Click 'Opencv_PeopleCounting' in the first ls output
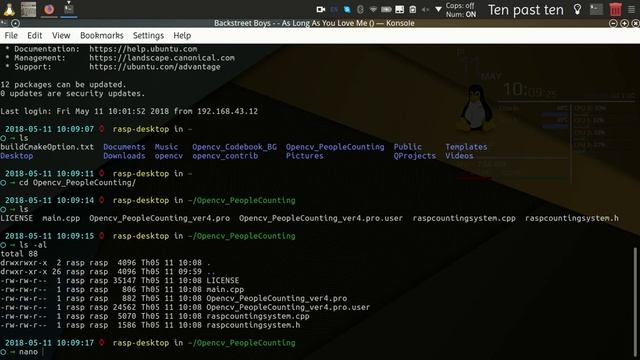This screenshot has height=360, width=640. point(335,147)
